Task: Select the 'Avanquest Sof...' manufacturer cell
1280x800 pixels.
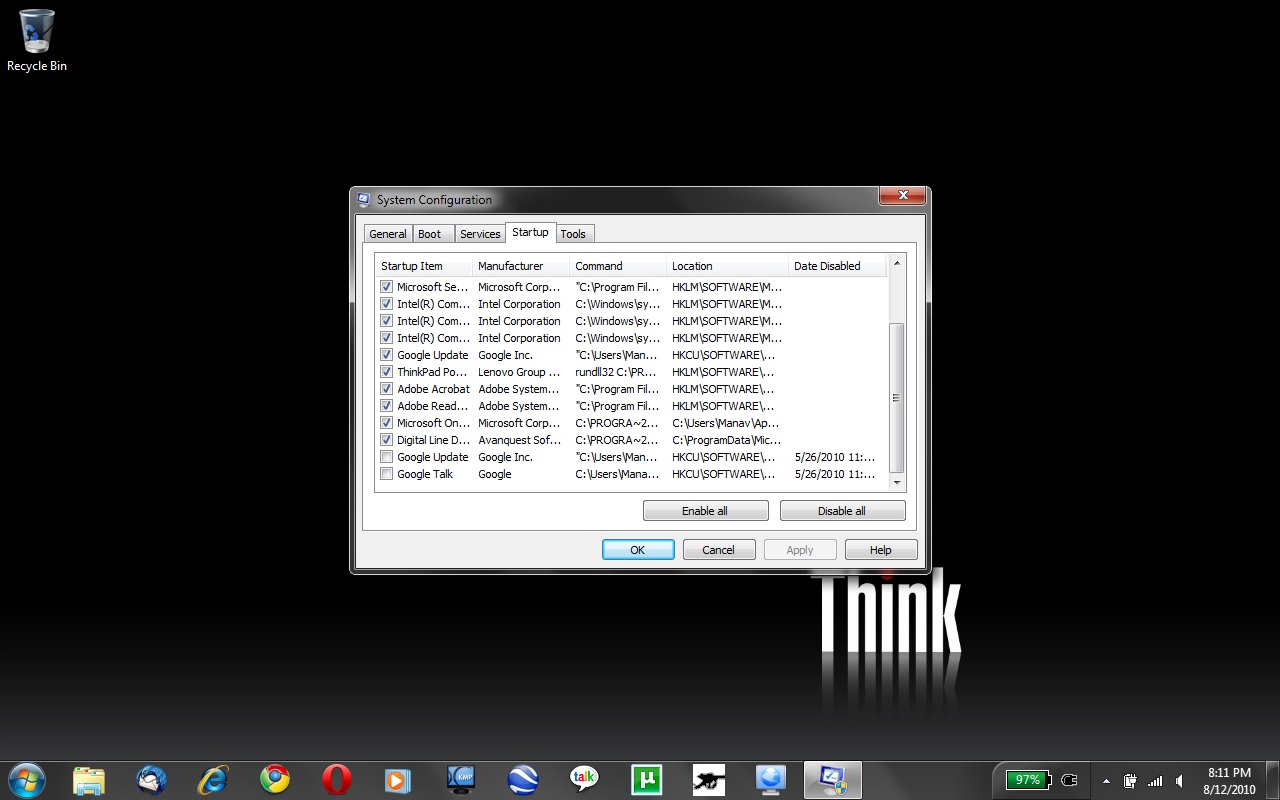Action: click(x=519, y=440)
